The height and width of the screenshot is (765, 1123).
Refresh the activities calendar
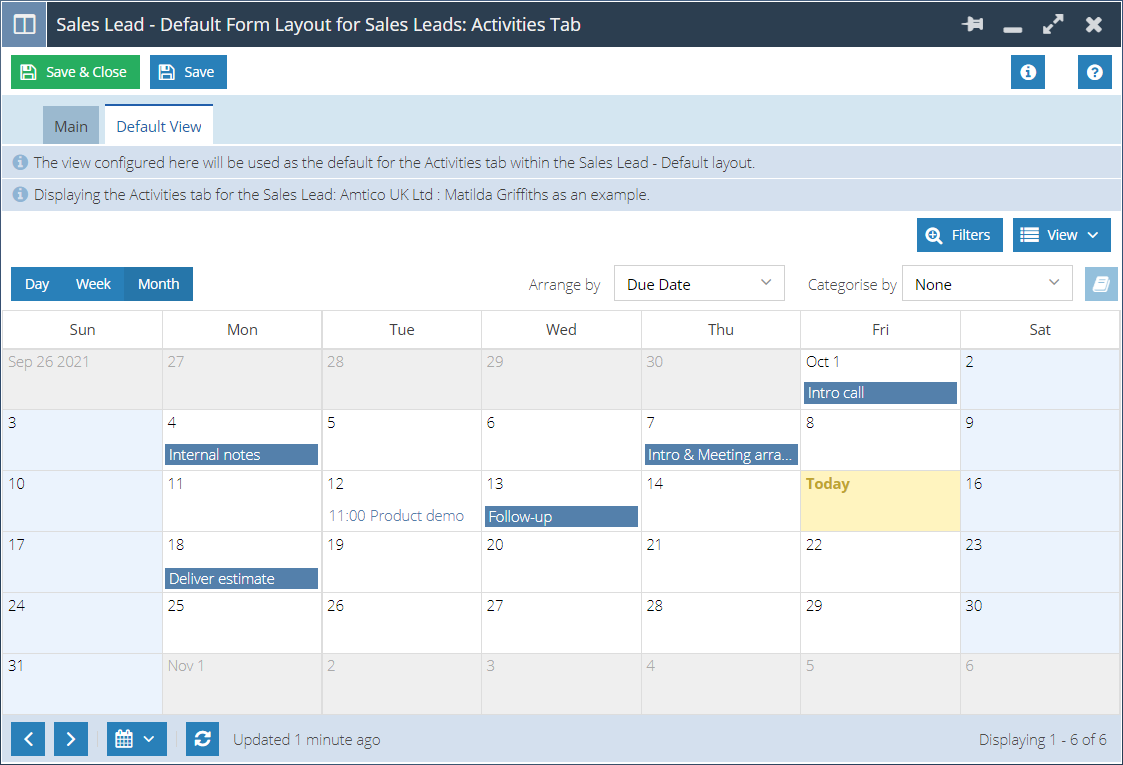(x=202, y=739)
